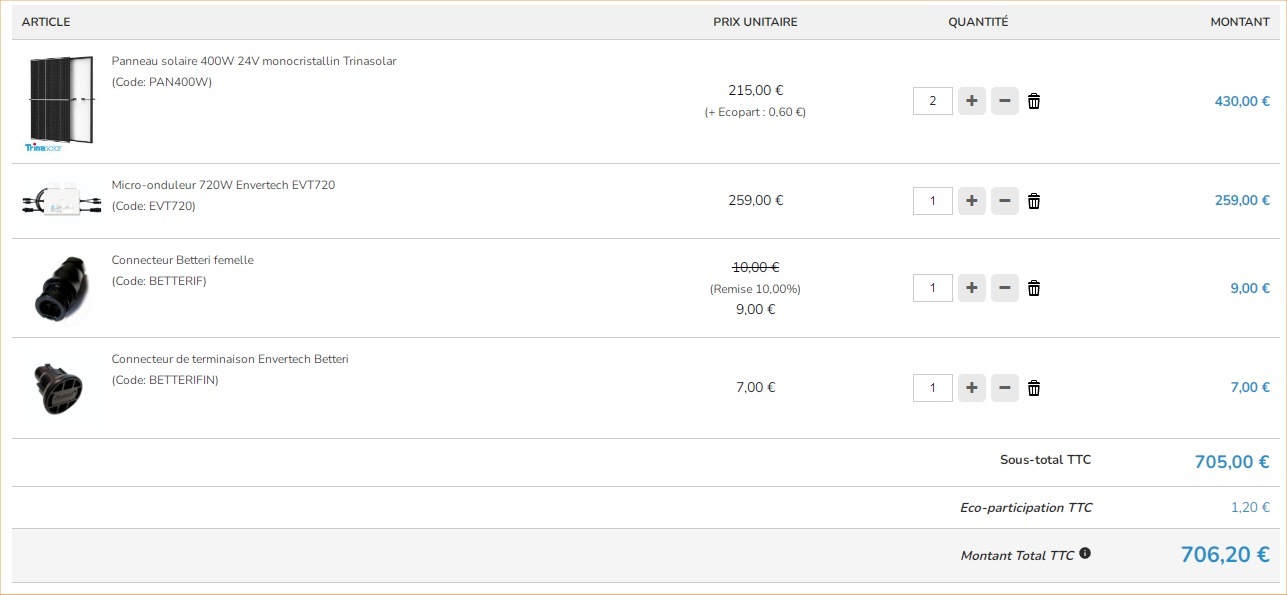This screenshot has width=1287, height=595.
Task: Trash the Connecteur Betteri femelle line
Action: (1034, 288)
